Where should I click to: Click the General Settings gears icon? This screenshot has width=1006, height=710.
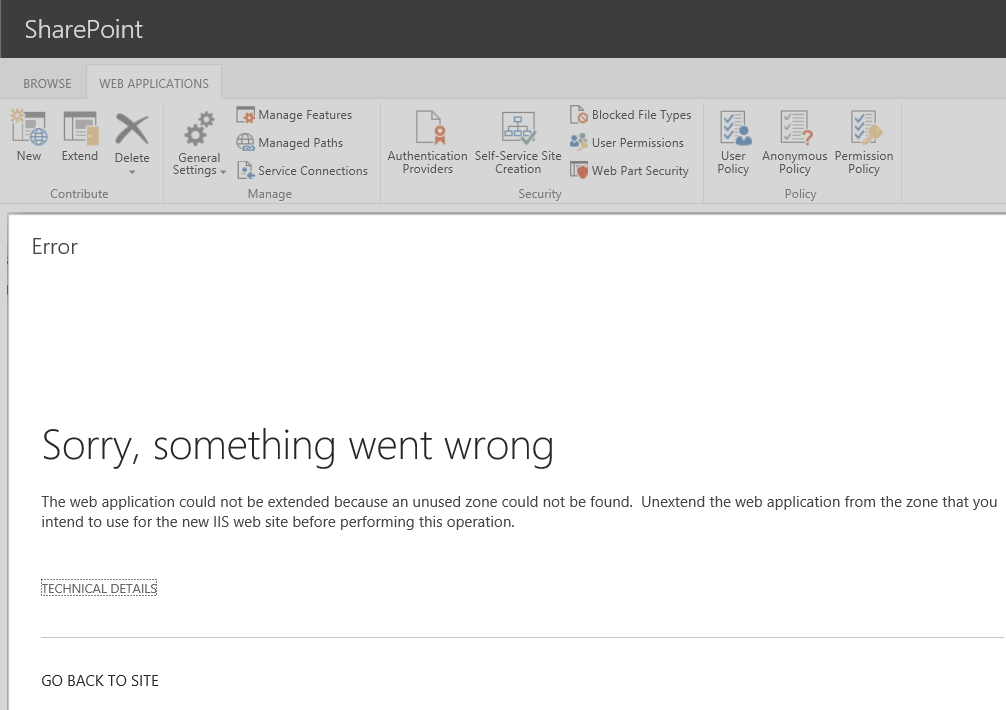click(x=199, y=129)
